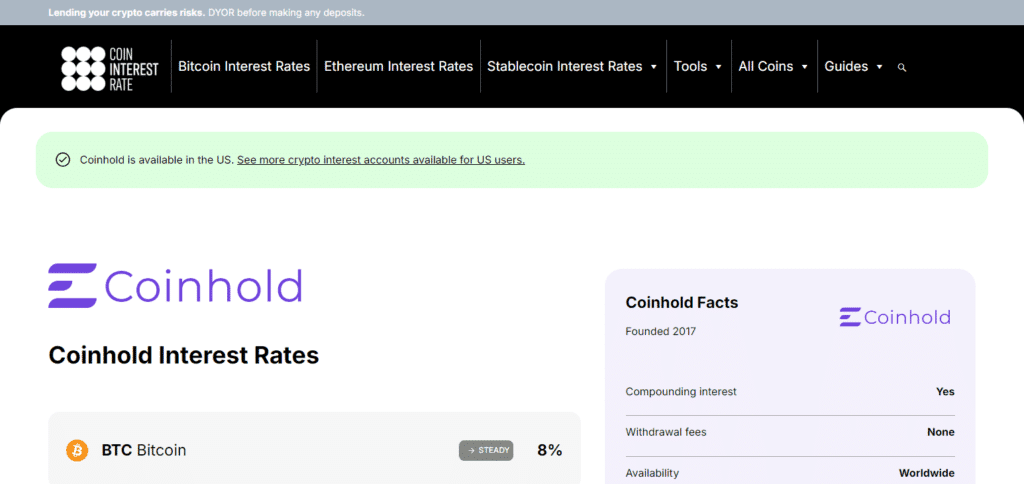Follow 'See more crypto interest accounts' link
The height and width of the screenshot is (484, 1024).
(381, 160)
